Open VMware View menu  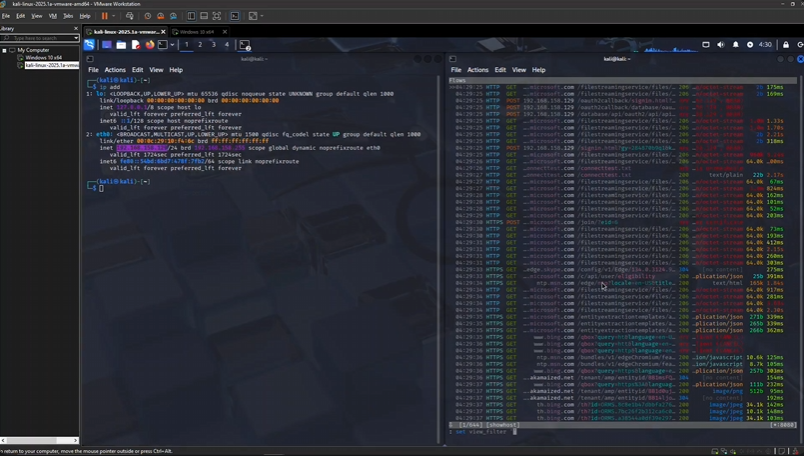[37, 16]
